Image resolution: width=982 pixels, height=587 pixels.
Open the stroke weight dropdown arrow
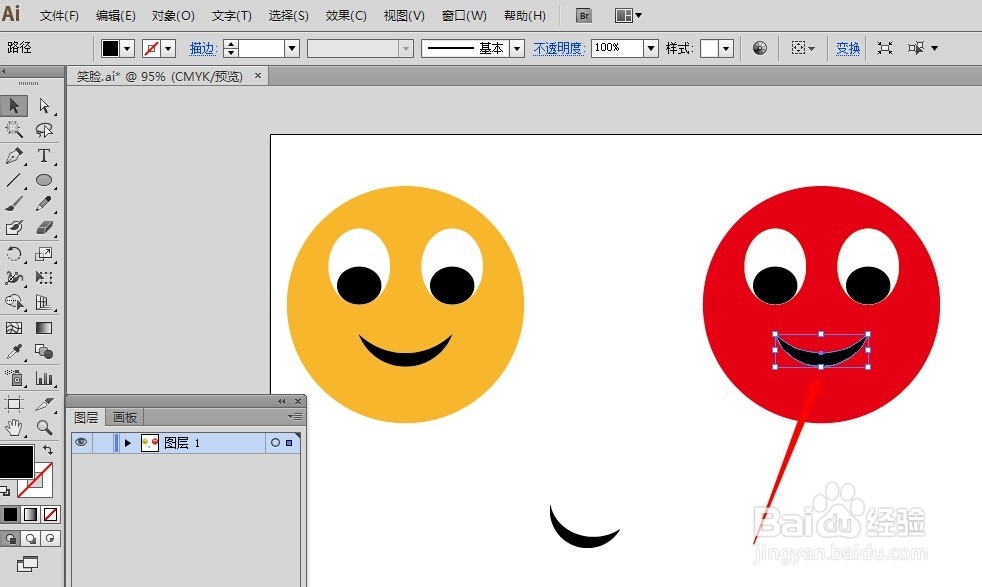pos(292,48)
